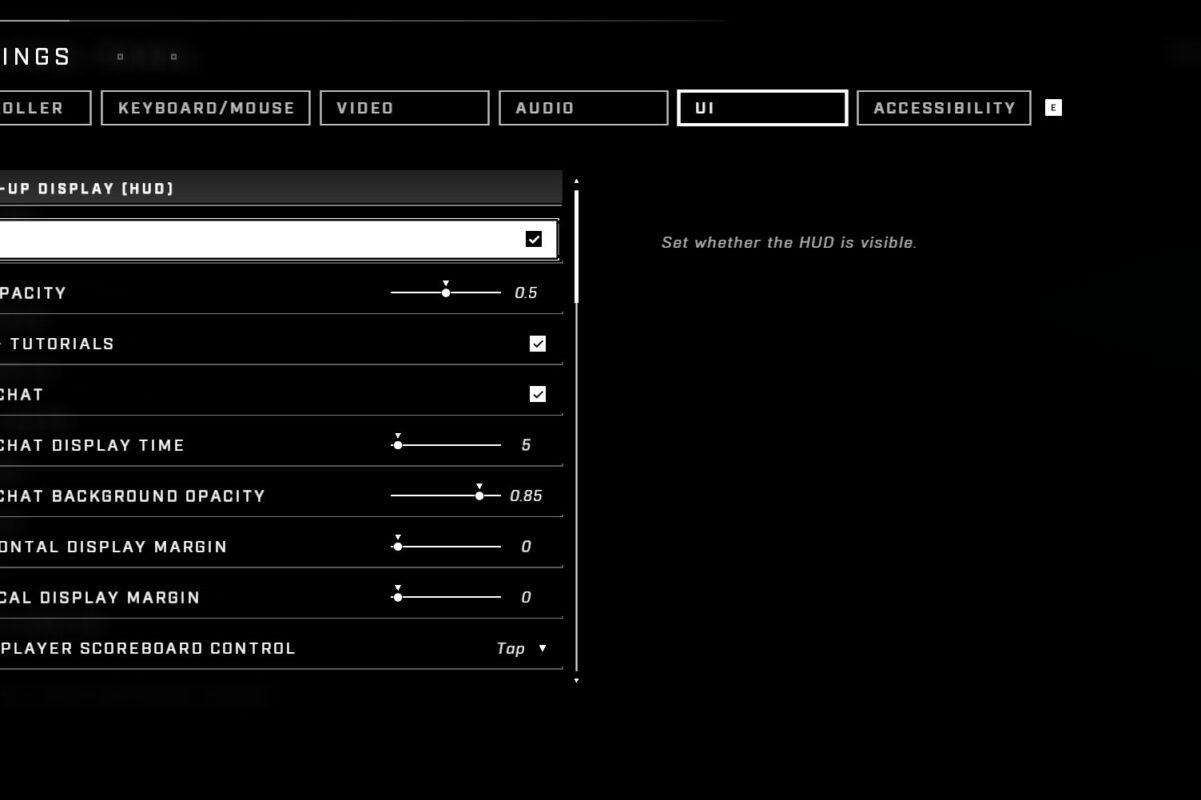The image size is (1201, 800).
Task: Select the Accessibility tab
Action: (x=944, y=108)
